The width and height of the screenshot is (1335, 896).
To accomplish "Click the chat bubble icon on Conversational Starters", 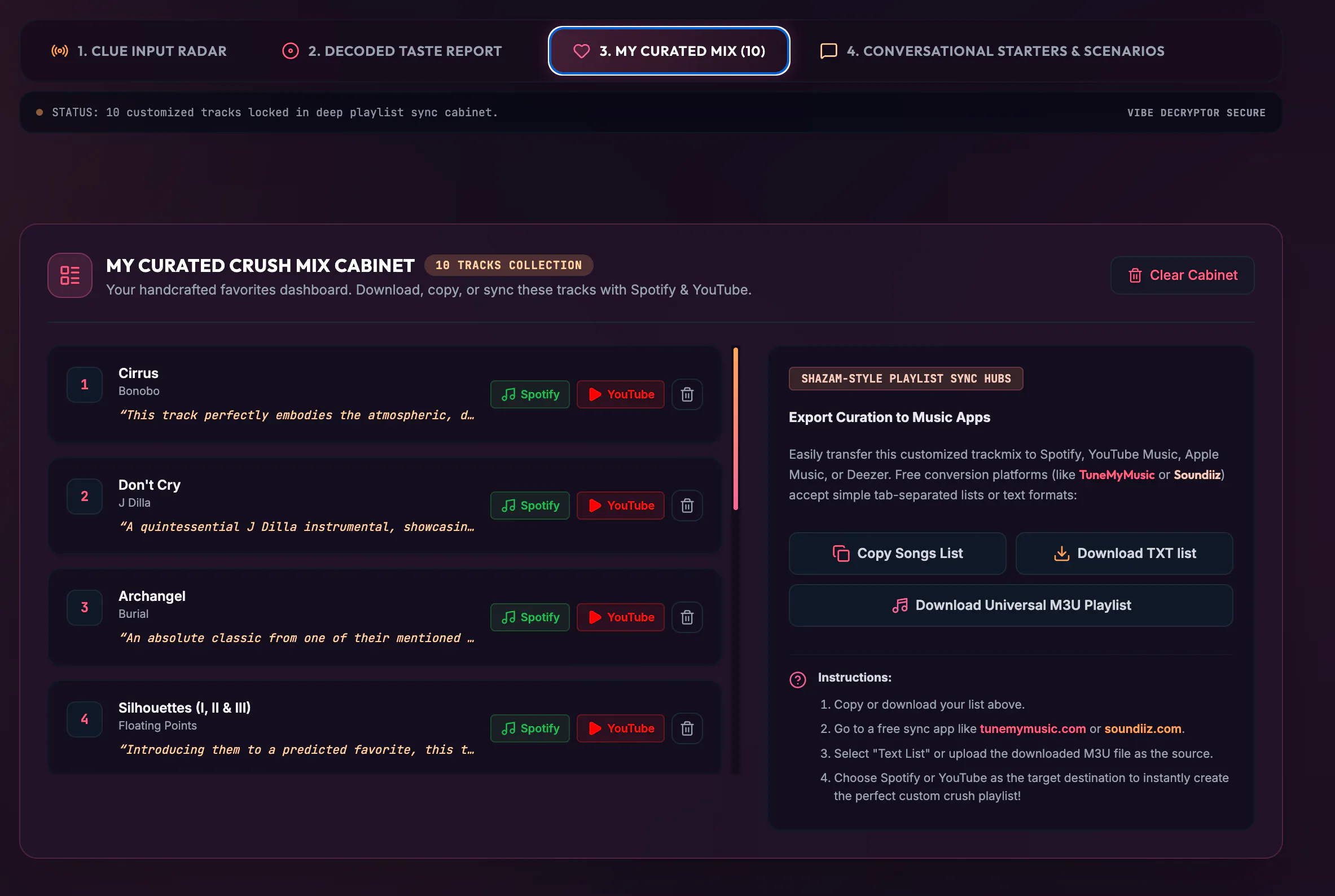I will pos(829,51).
